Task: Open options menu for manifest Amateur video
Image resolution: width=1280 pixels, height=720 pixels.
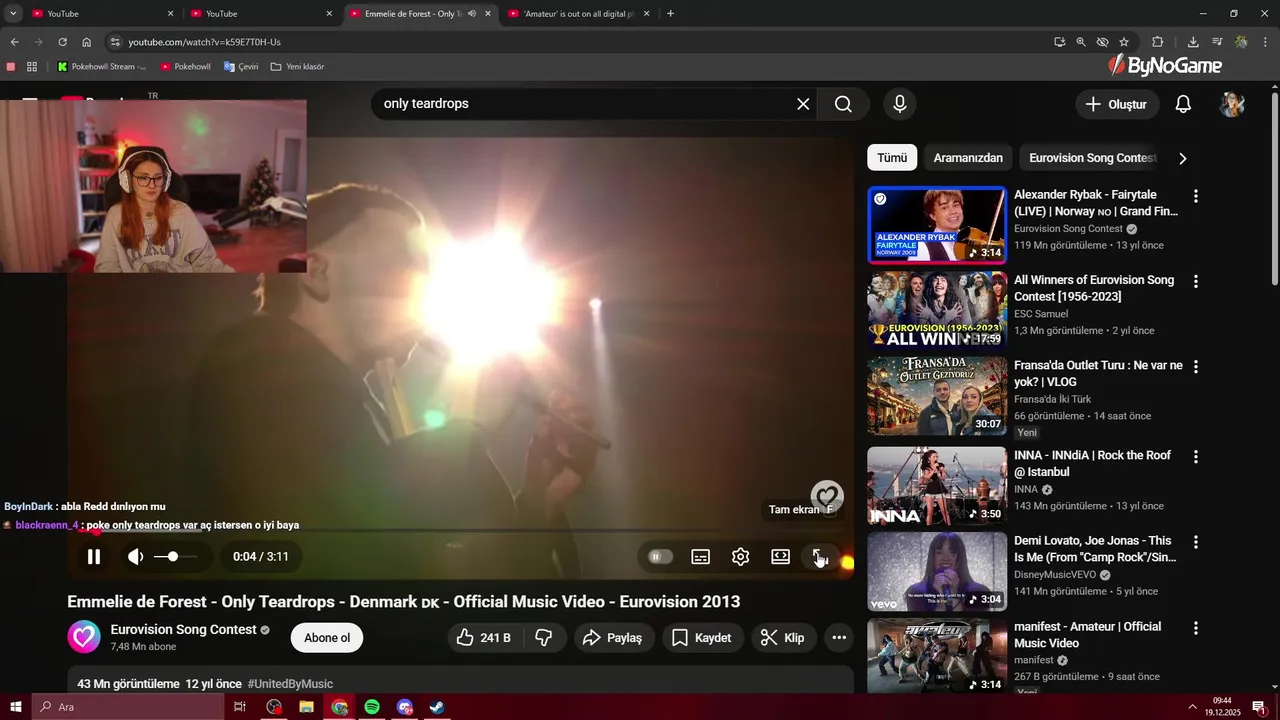Action: [x=1195, y=628]
